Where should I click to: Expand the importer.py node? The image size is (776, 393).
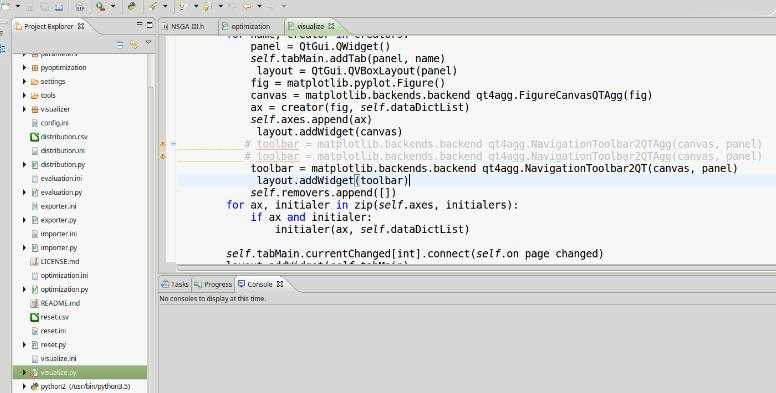(x=24, y=247)
